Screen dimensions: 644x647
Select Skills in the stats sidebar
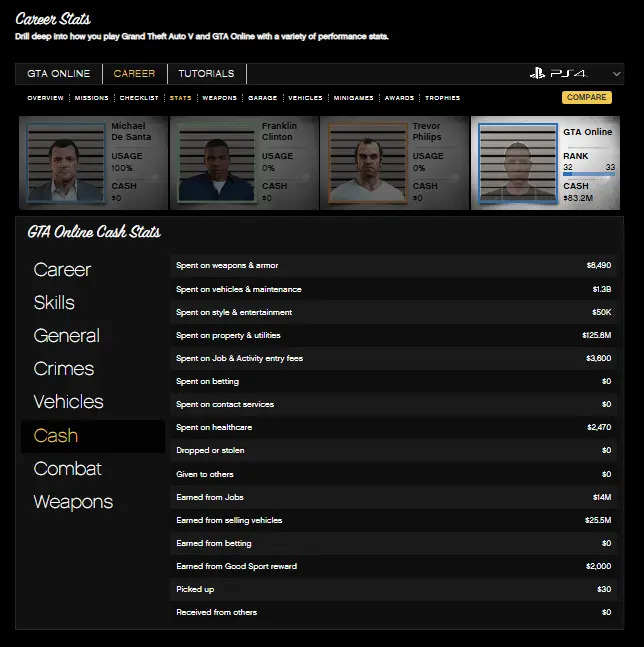(x=54, y=303)
